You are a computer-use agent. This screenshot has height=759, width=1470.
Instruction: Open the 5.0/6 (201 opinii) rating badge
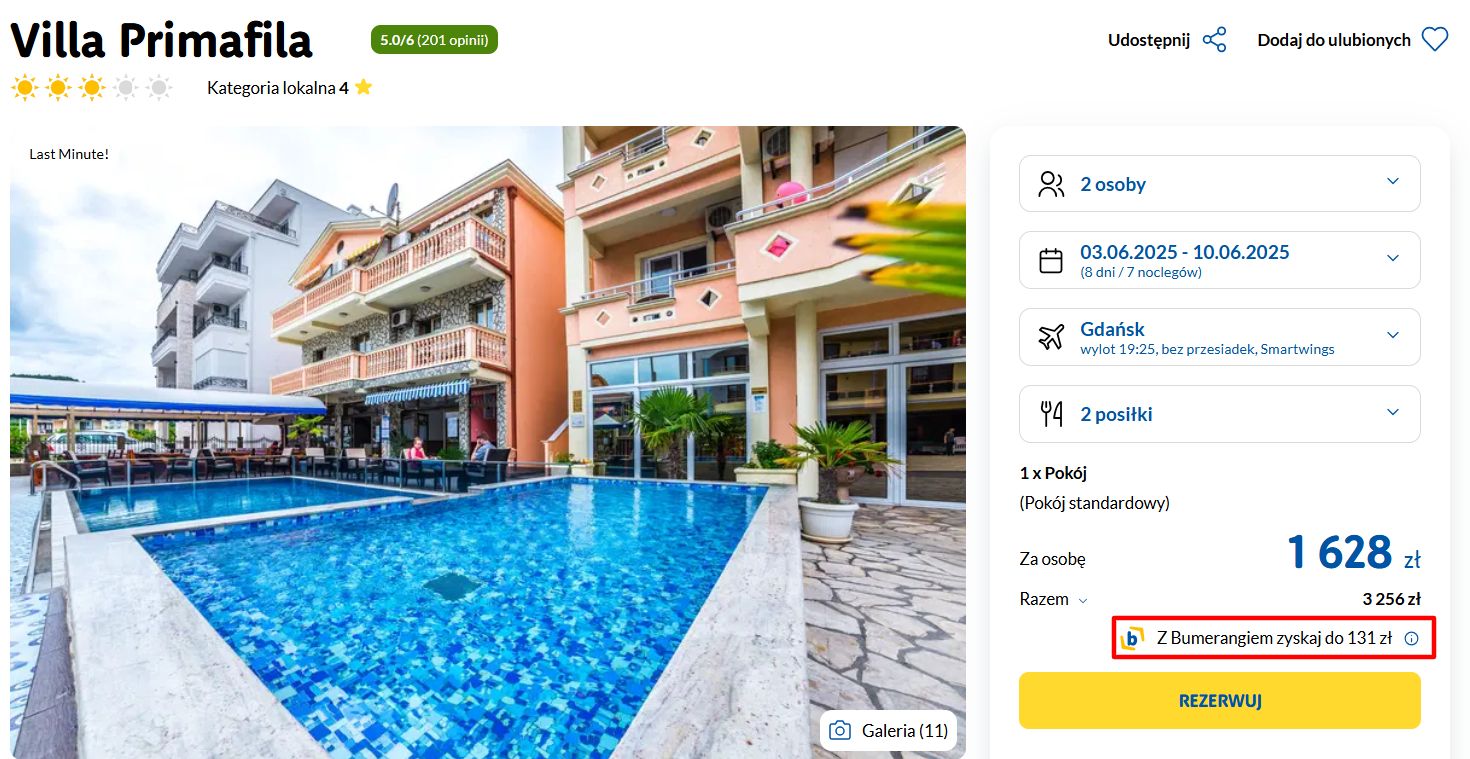[x=434, y=40]
